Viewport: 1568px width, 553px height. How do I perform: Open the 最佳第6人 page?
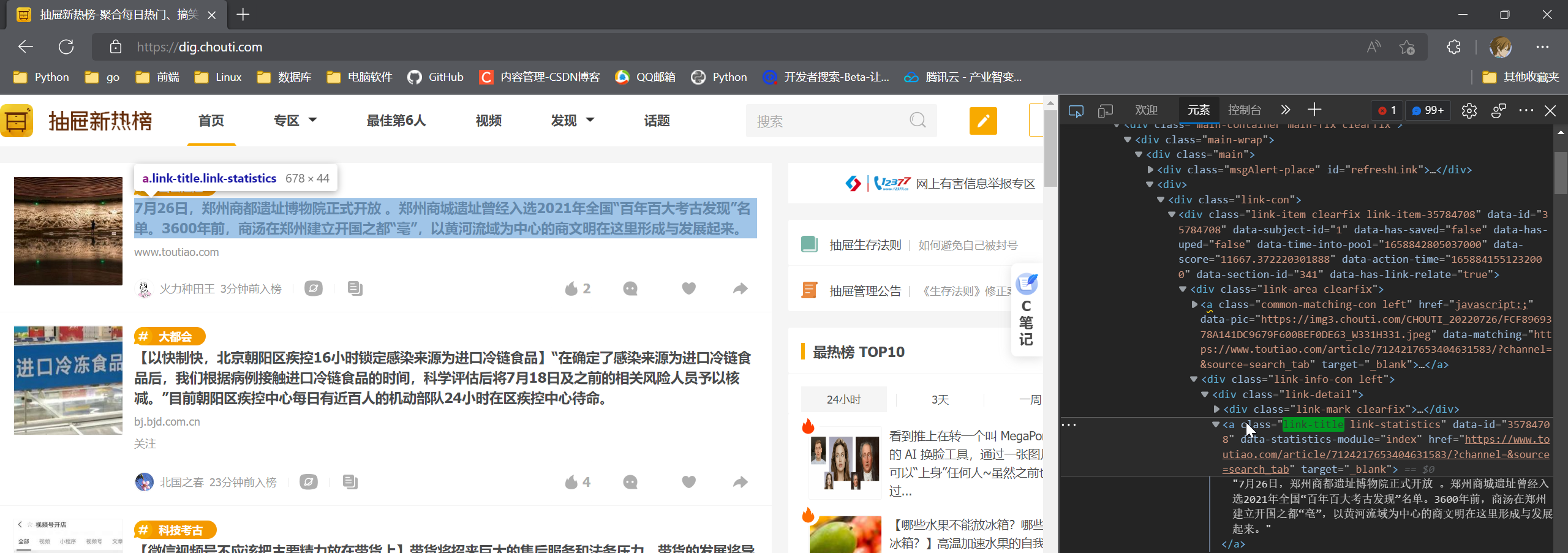click(396, 121)
